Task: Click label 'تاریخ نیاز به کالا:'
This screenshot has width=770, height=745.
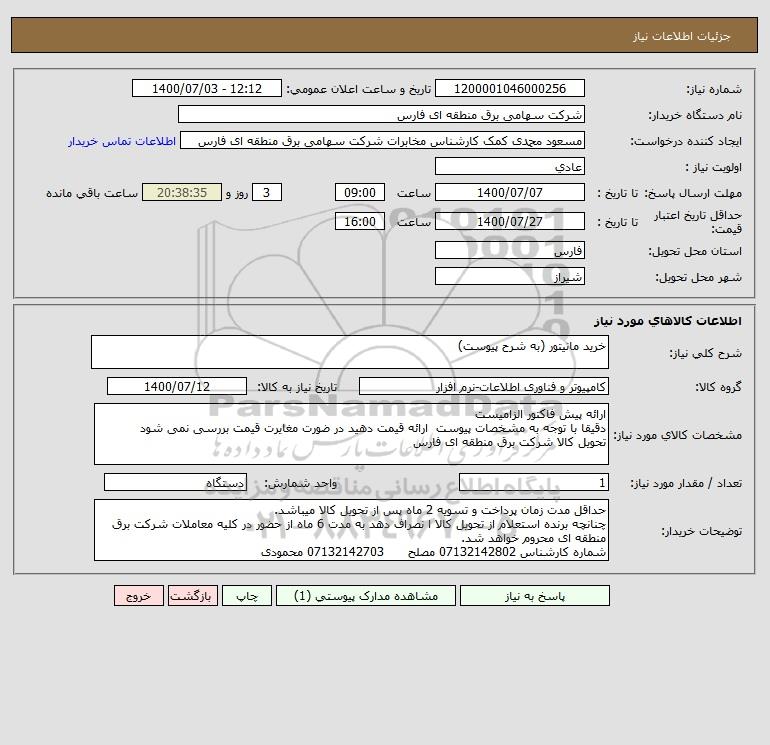Action: (x=297, y=387)
